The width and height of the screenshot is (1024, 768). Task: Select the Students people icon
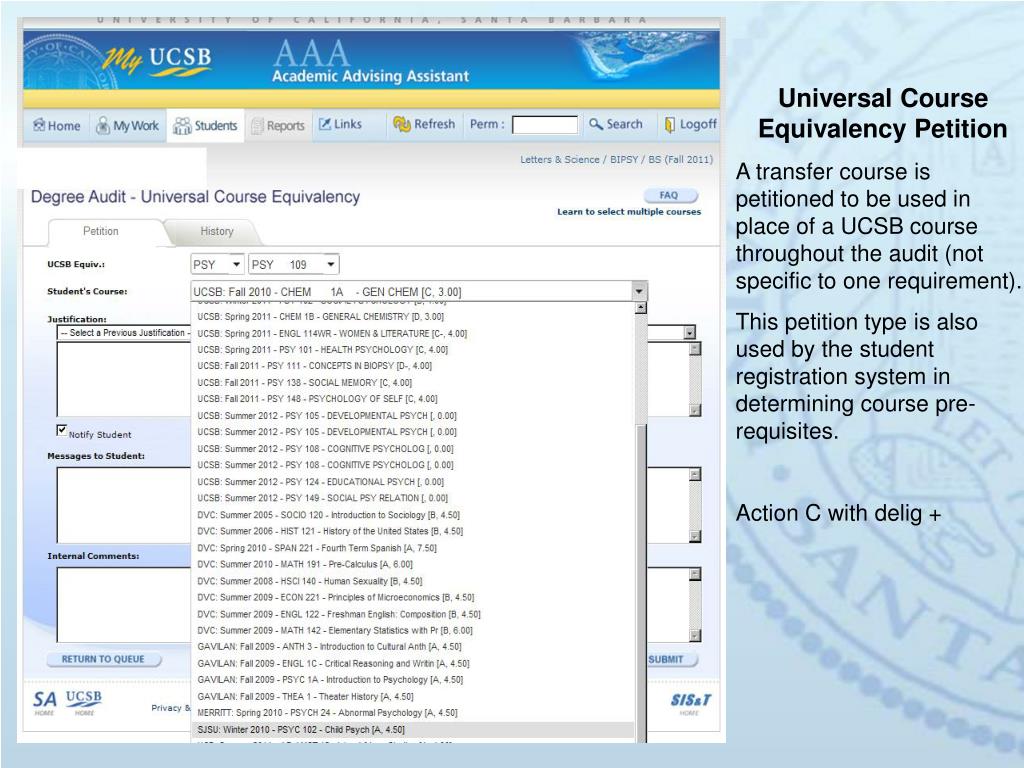tap(182, 125)
